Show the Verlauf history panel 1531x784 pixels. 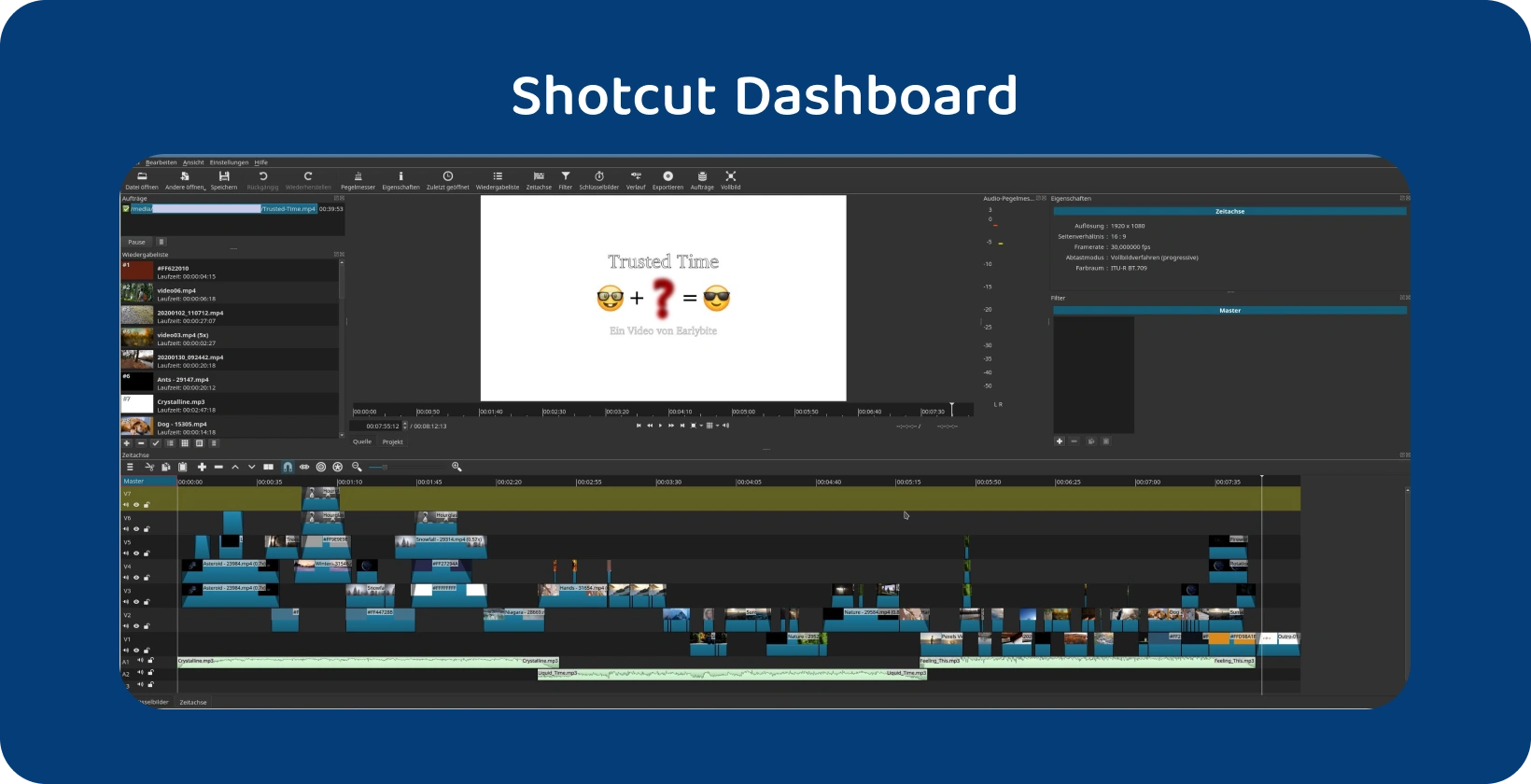tap(636, 180)
